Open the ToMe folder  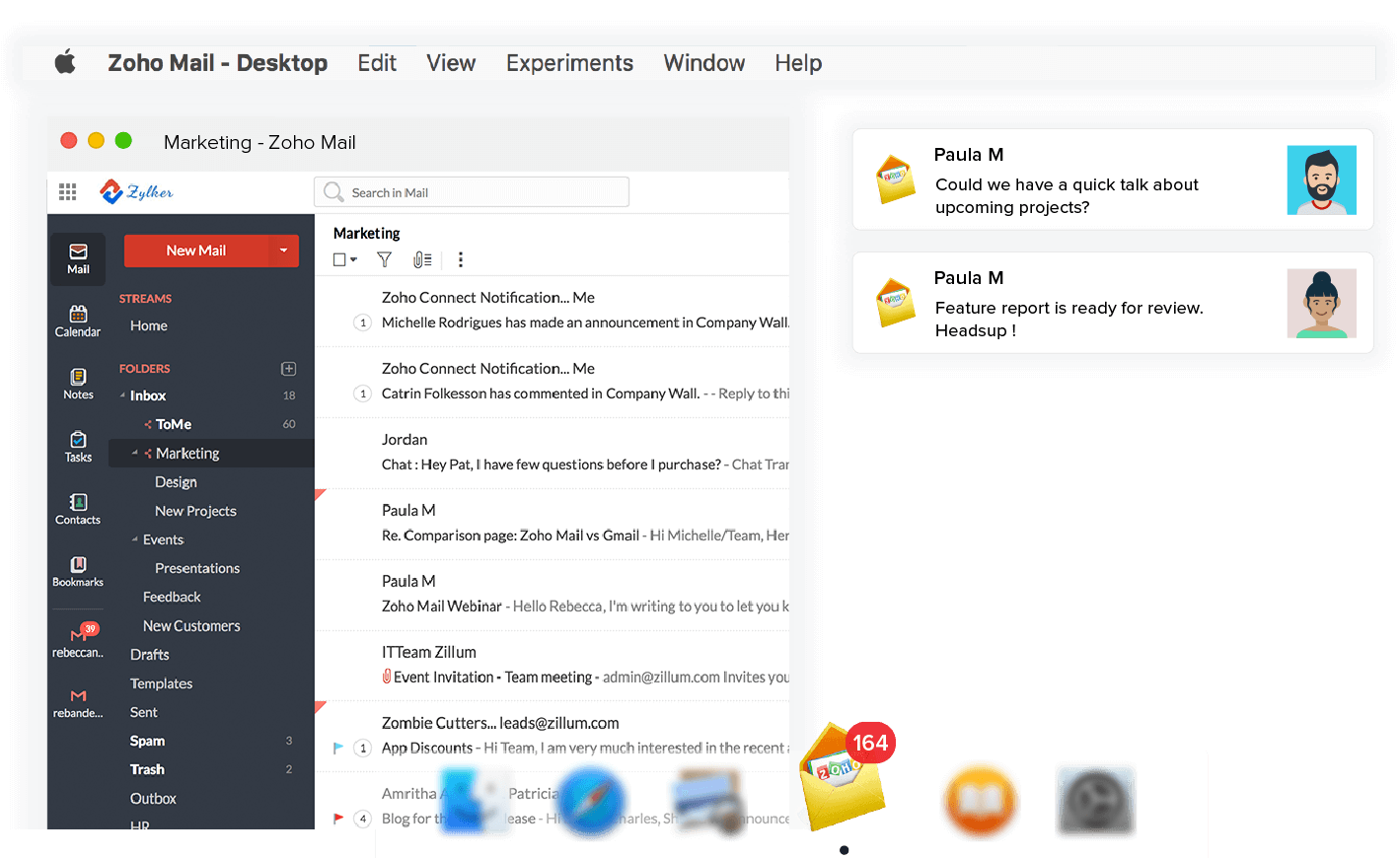[x=174, y=424]
